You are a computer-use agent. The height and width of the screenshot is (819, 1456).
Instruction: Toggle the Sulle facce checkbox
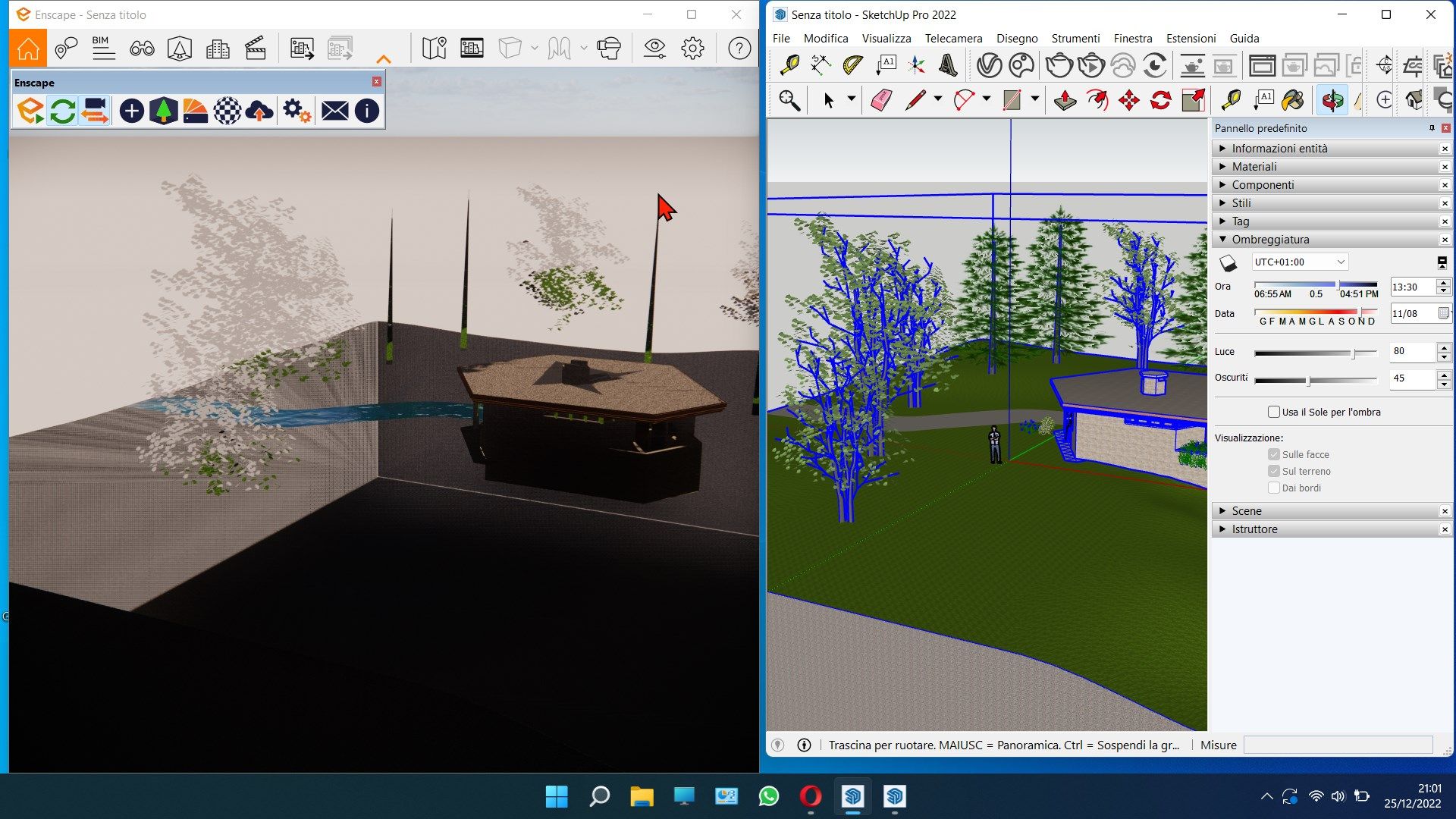[1274, 454]
